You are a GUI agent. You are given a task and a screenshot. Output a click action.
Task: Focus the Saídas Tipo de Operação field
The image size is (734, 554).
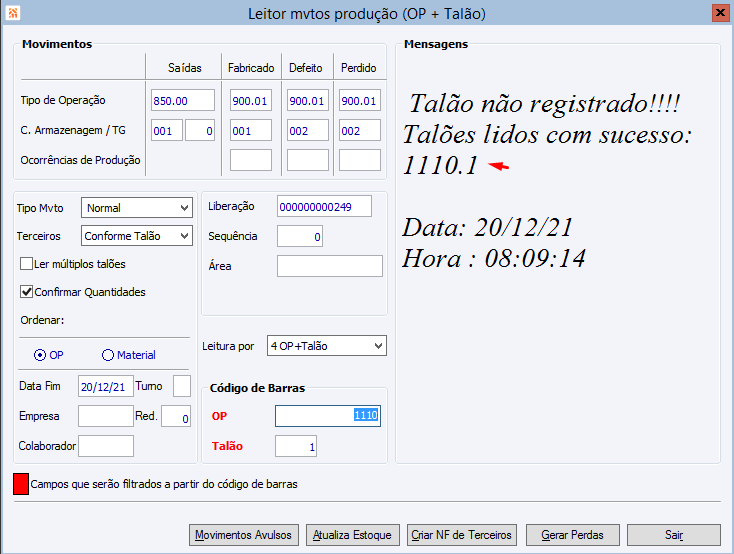[x=183, y=101]
